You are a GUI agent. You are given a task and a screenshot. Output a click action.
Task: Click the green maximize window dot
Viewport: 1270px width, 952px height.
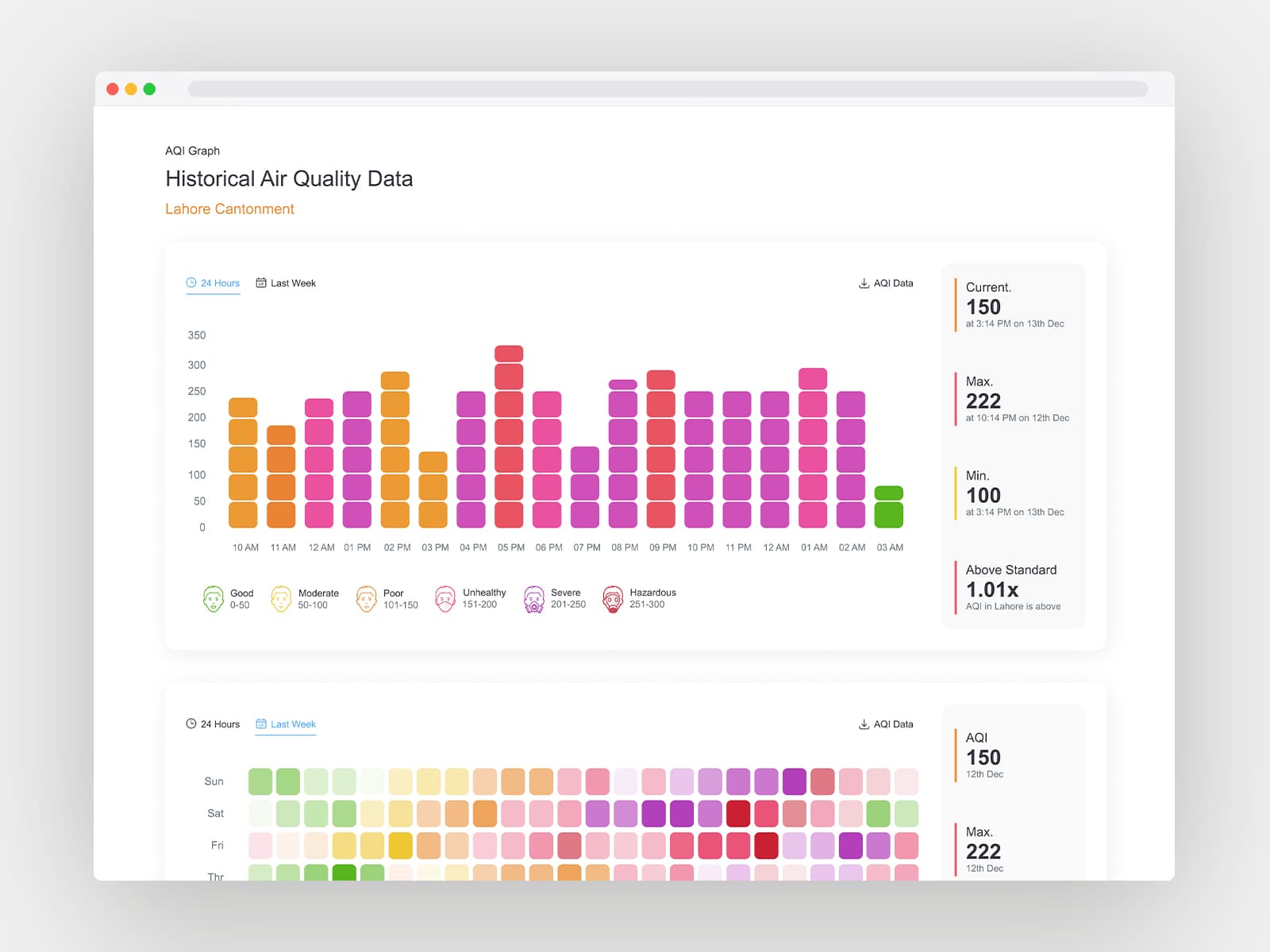149,89
